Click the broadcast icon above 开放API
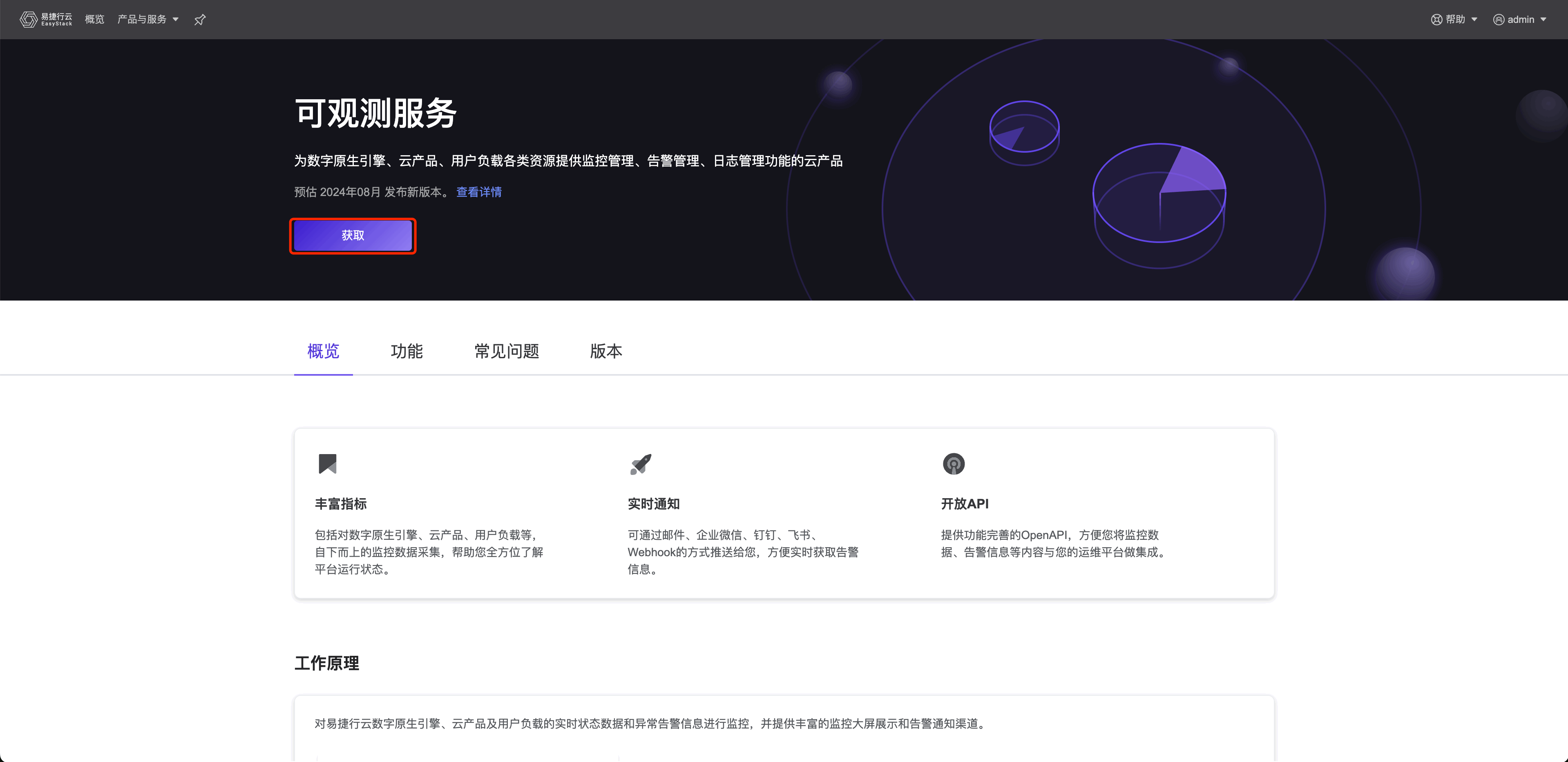Viewport: 1568px width, 762px height. (953, 464)
